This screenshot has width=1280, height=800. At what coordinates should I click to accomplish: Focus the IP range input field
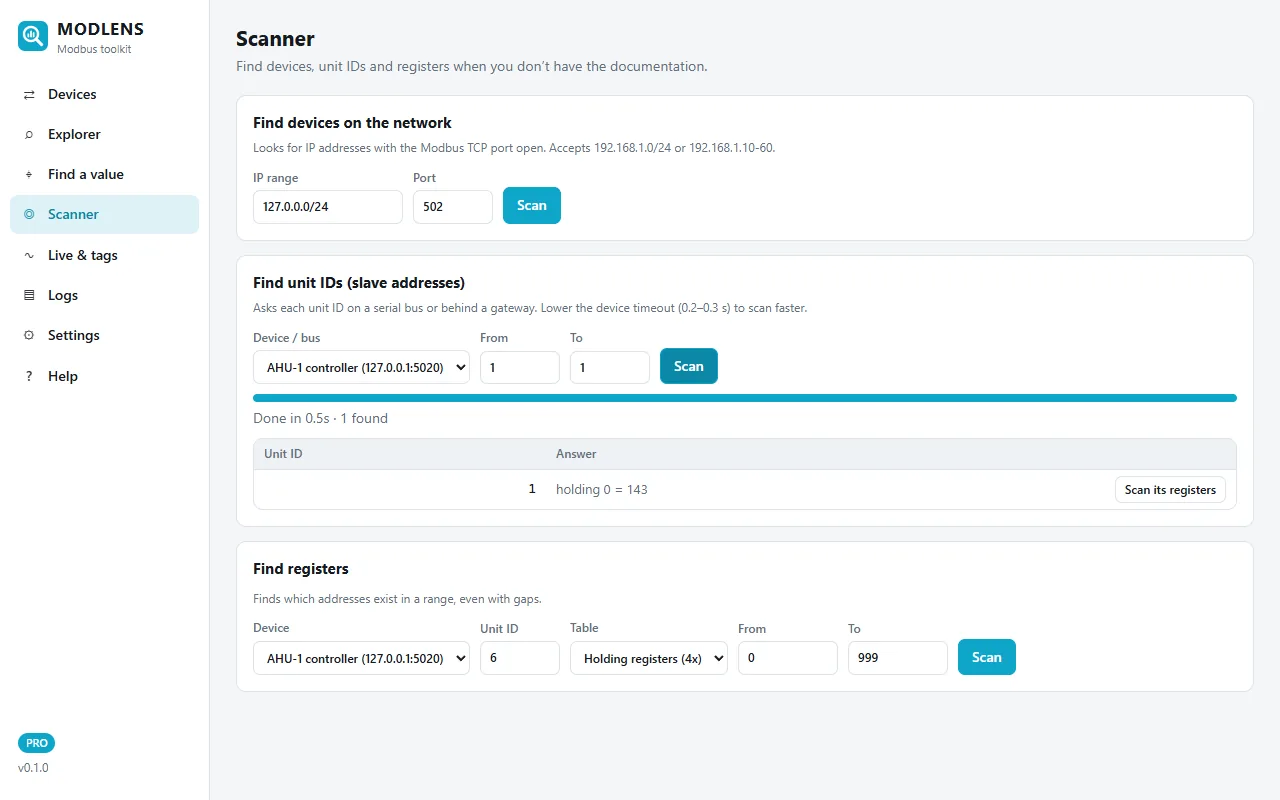coord(328,207)
